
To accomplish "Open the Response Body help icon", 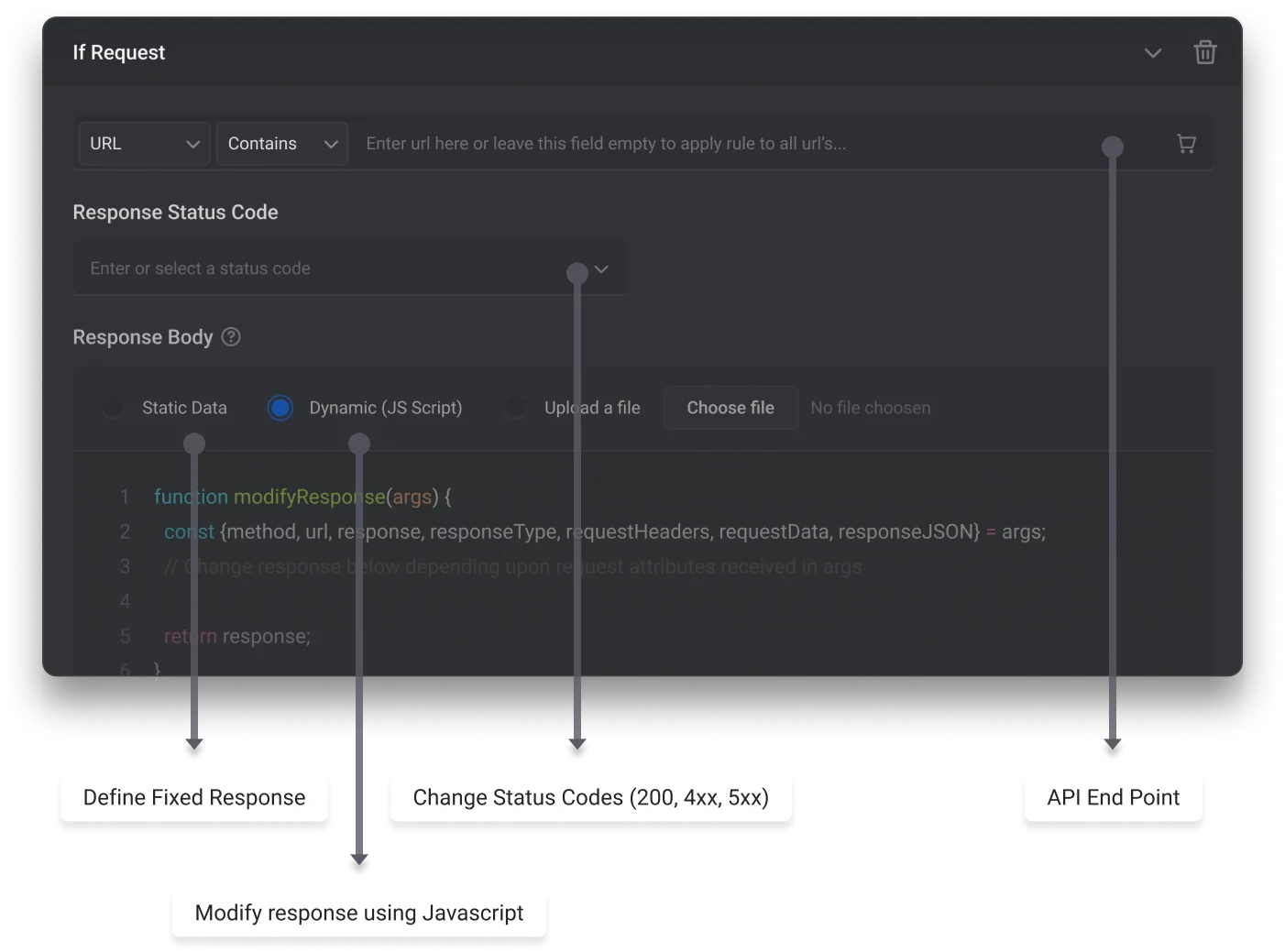I will [231, 337].
